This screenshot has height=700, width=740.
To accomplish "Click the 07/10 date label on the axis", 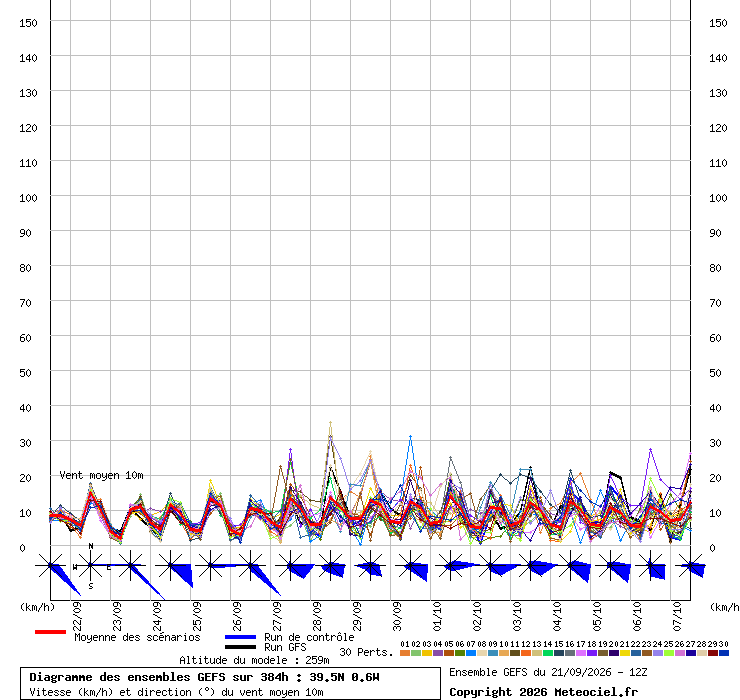I will (x=677, y=616).
